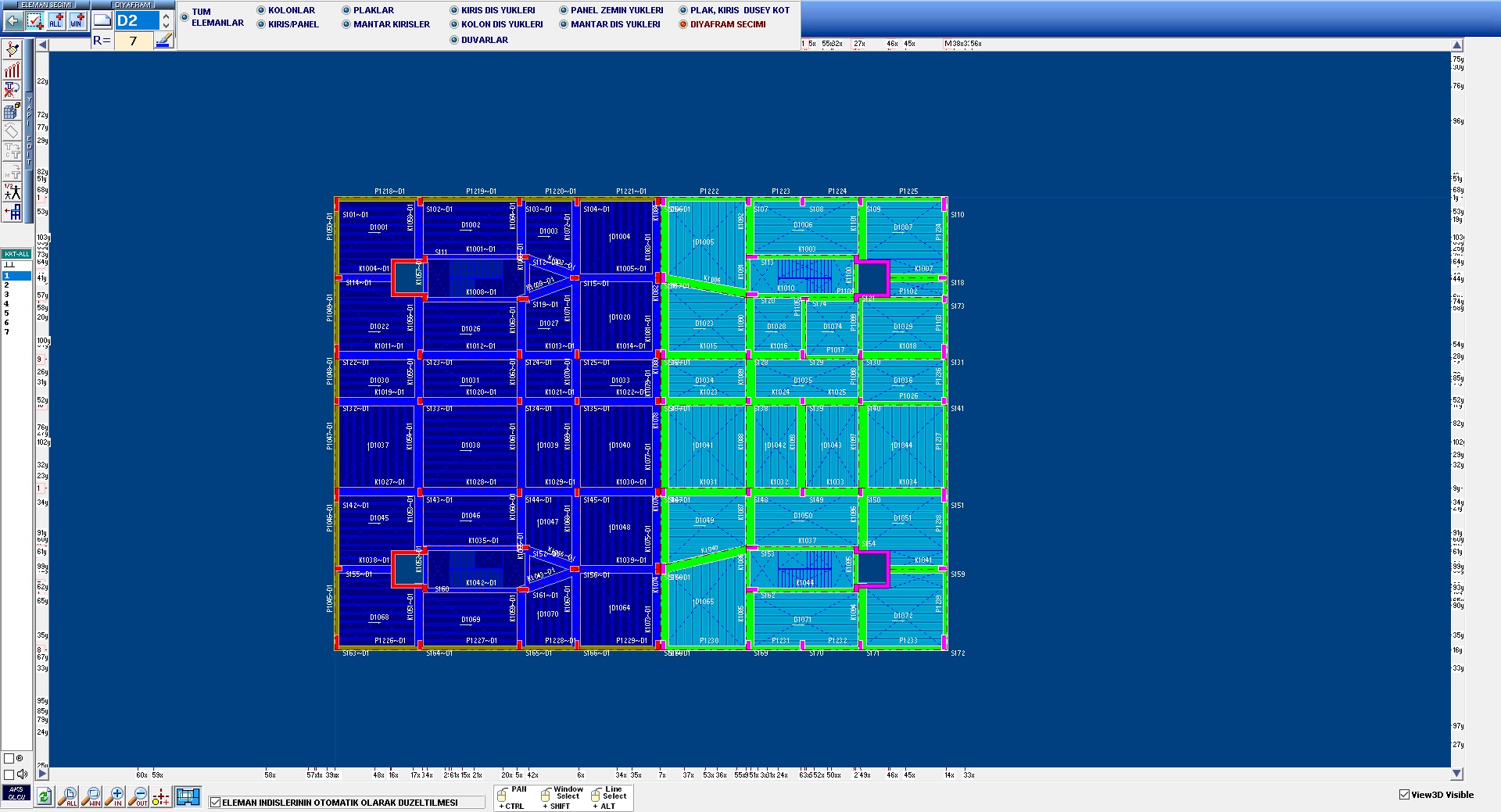Screen dimensions: 1501x812
Task: Click the back arrow in ELEMAN SECIMI
Action: 13,21
